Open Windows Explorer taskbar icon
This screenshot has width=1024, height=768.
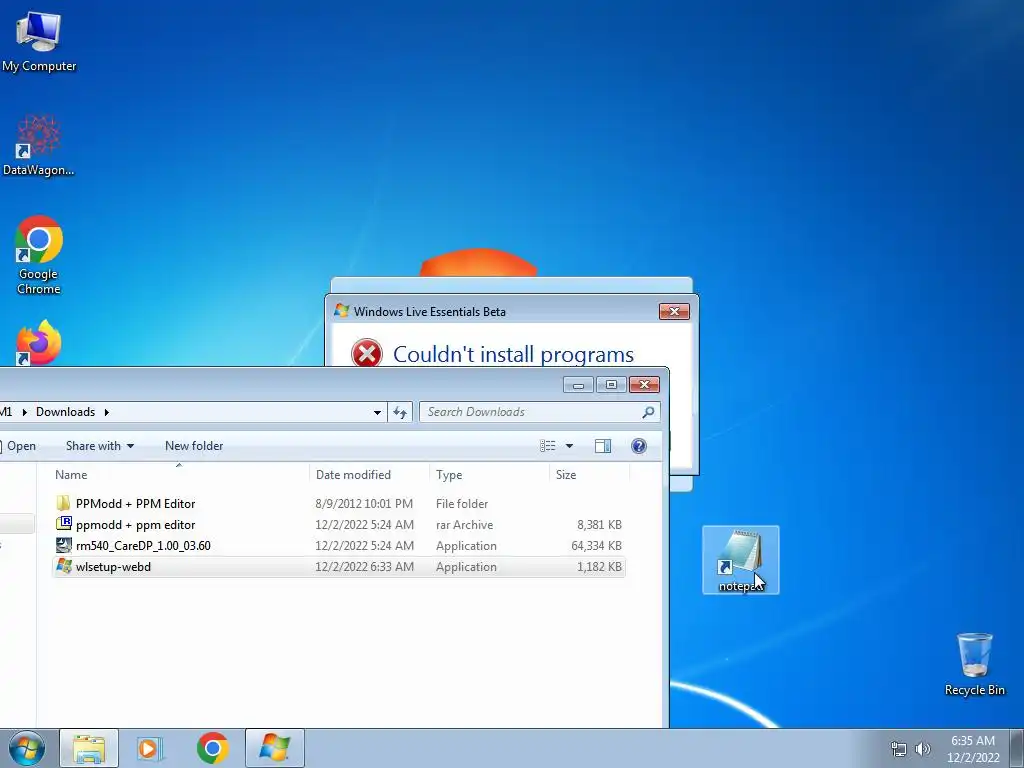89,748
